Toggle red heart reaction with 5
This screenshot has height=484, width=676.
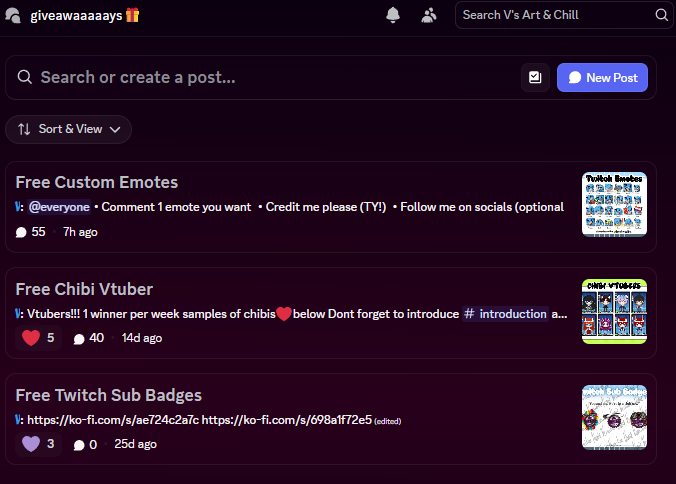(x=38, y=338)
